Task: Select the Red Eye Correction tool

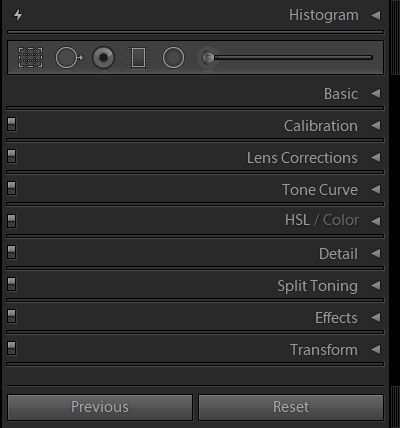Action: 103,58
